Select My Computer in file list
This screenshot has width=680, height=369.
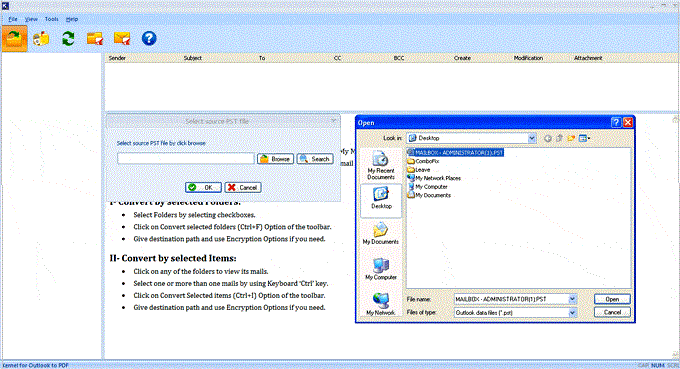[x=428, y=187]
